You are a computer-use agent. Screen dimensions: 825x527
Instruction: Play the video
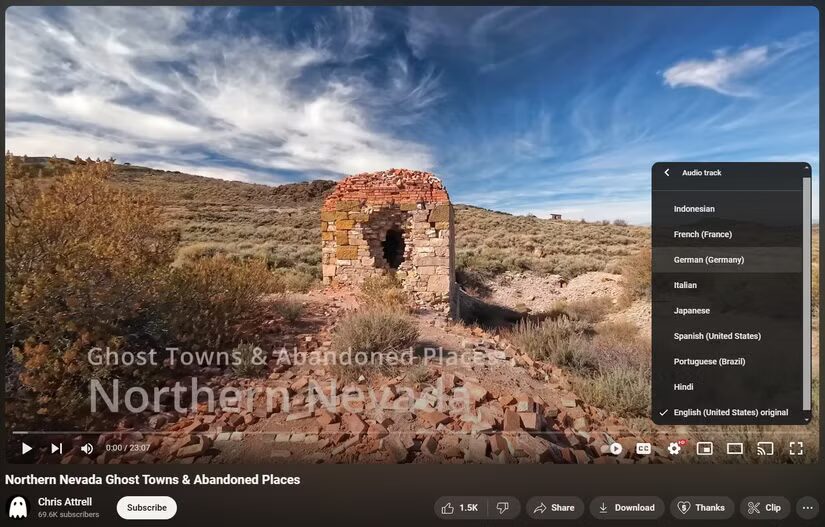pyautogui.click(x=27, y=449)
